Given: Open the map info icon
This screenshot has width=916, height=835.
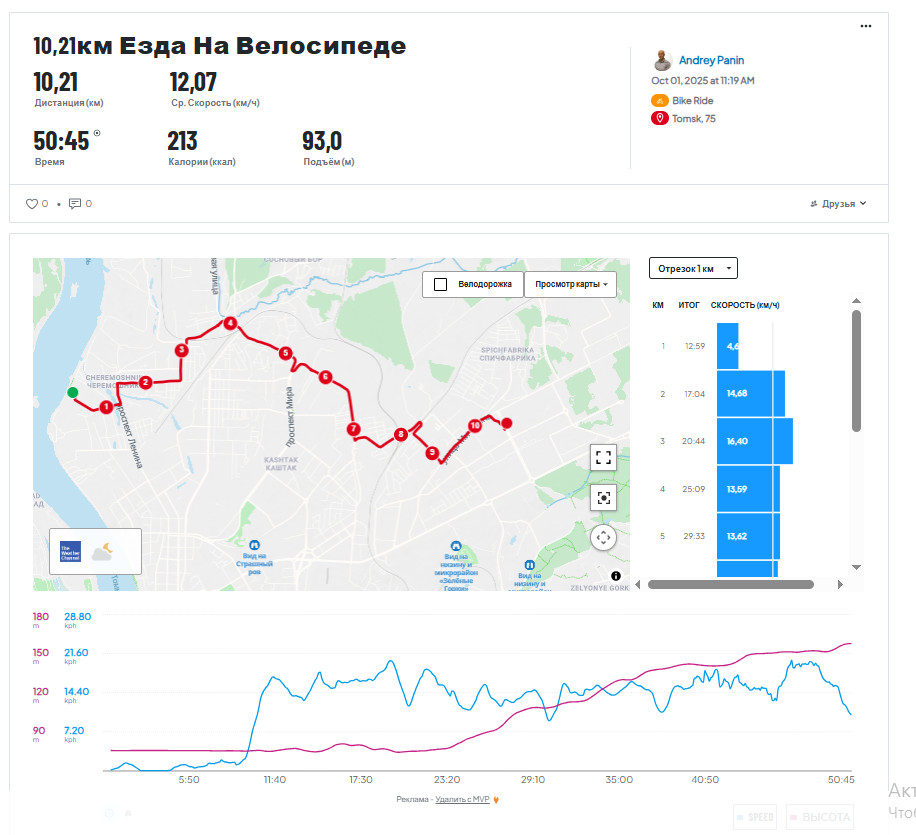Looking at the screenshot, I should pyautogui.click(x=616, y=576).
